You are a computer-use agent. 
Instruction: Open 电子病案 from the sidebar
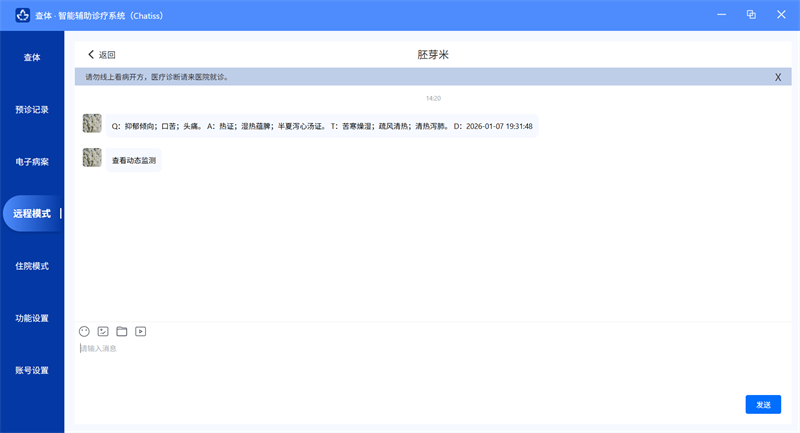coord(32,162)
